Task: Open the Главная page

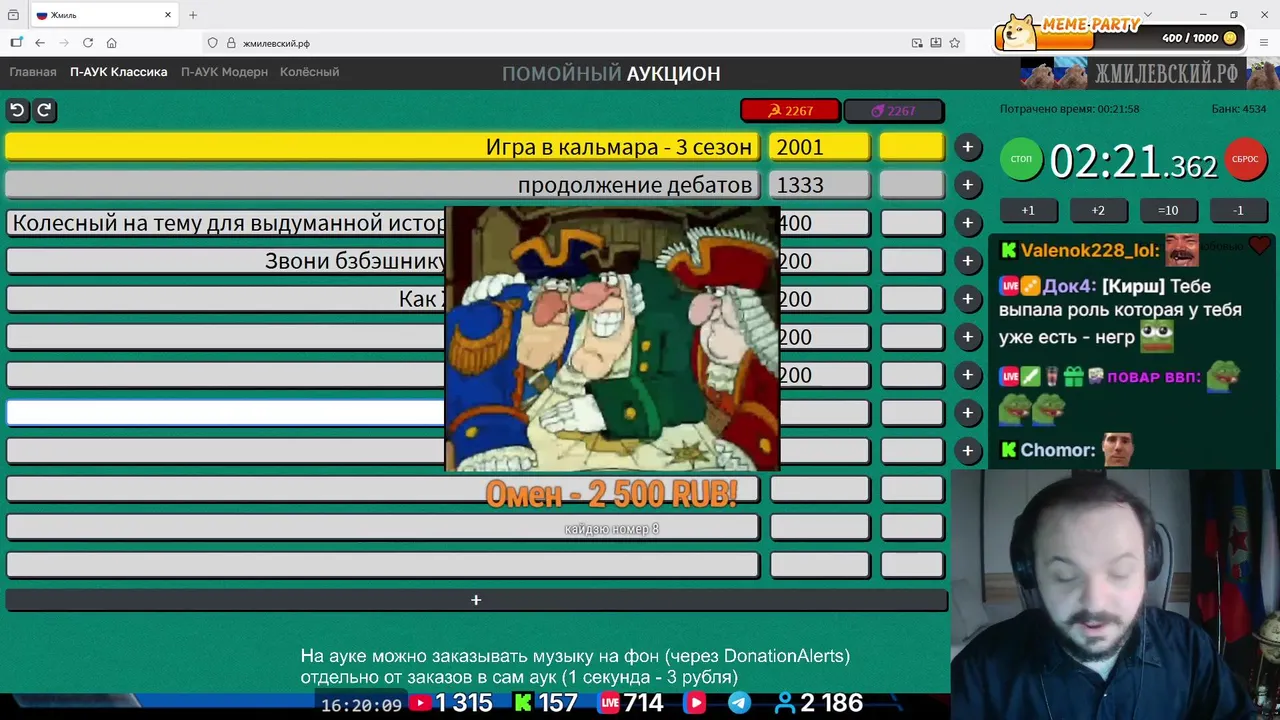Action: (33, 72)
